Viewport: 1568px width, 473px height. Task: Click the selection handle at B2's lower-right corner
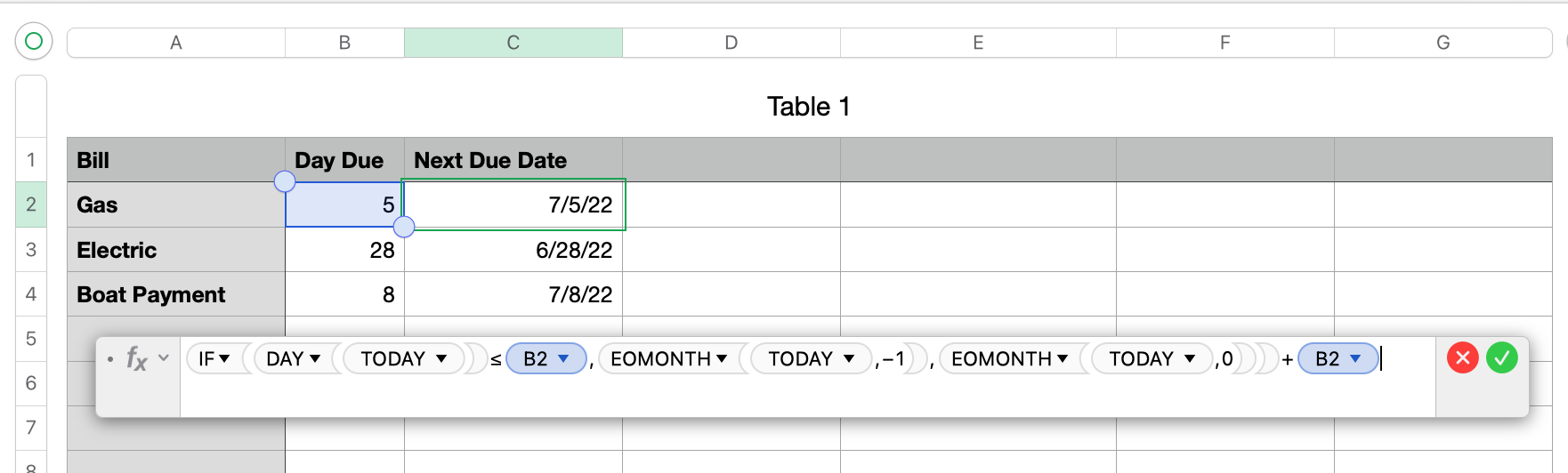[403, 227]
